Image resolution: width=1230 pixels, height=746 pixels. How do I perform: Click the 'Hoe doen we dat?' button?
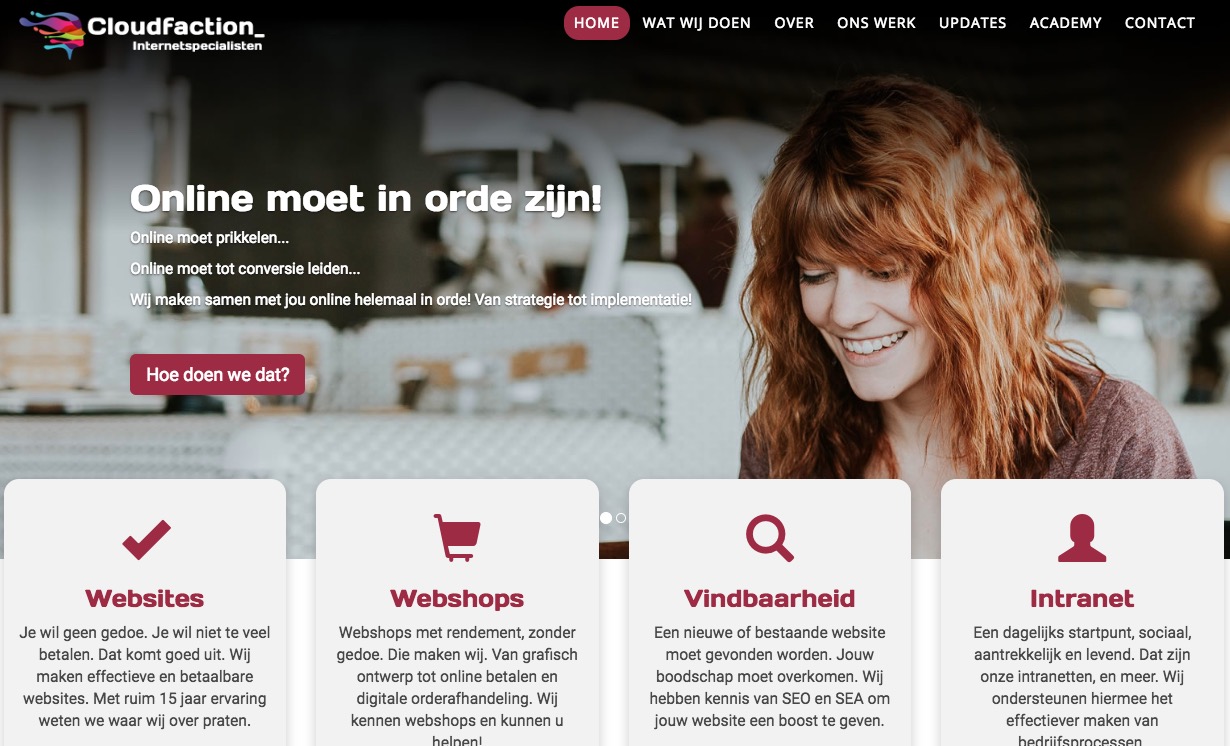217,375
